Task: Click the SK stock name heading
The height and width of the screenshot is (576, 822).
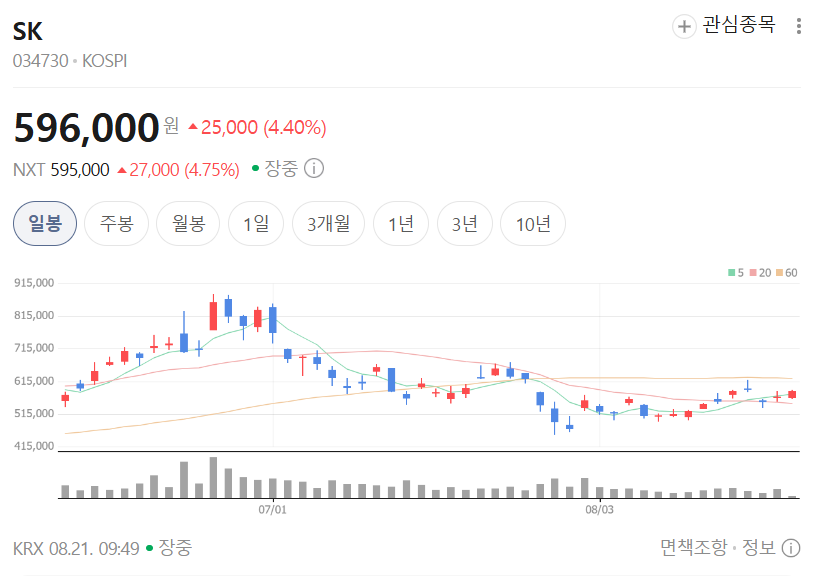Action: pos(28,31)
